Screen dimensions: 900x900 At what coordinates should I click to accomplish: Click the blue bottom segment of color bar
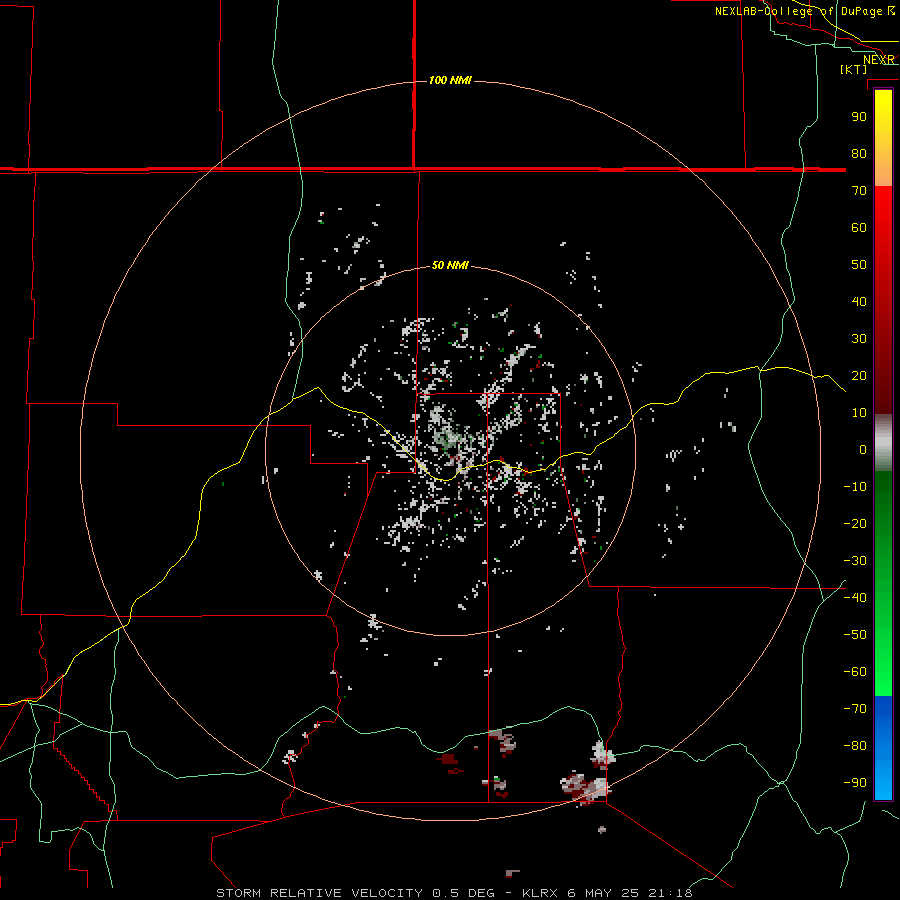pos(883,748)
